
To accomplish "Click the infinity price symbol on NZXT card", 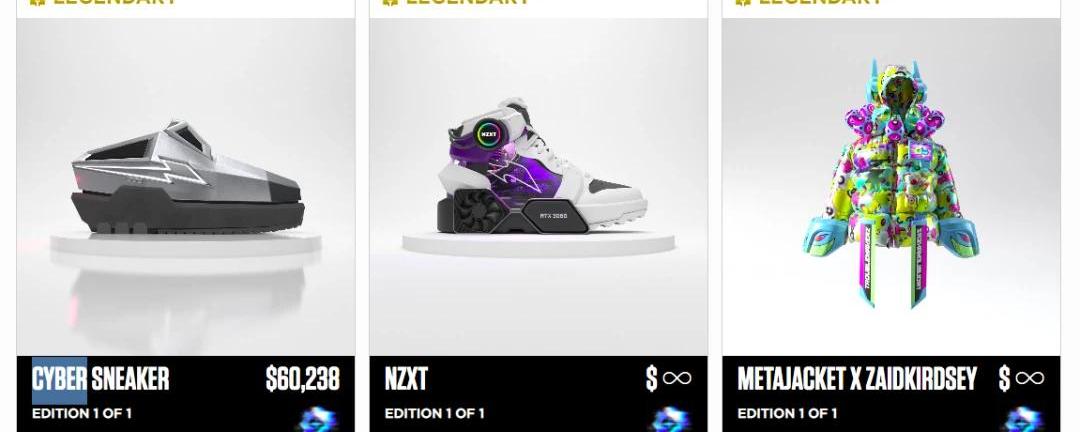I will point(676,378).
